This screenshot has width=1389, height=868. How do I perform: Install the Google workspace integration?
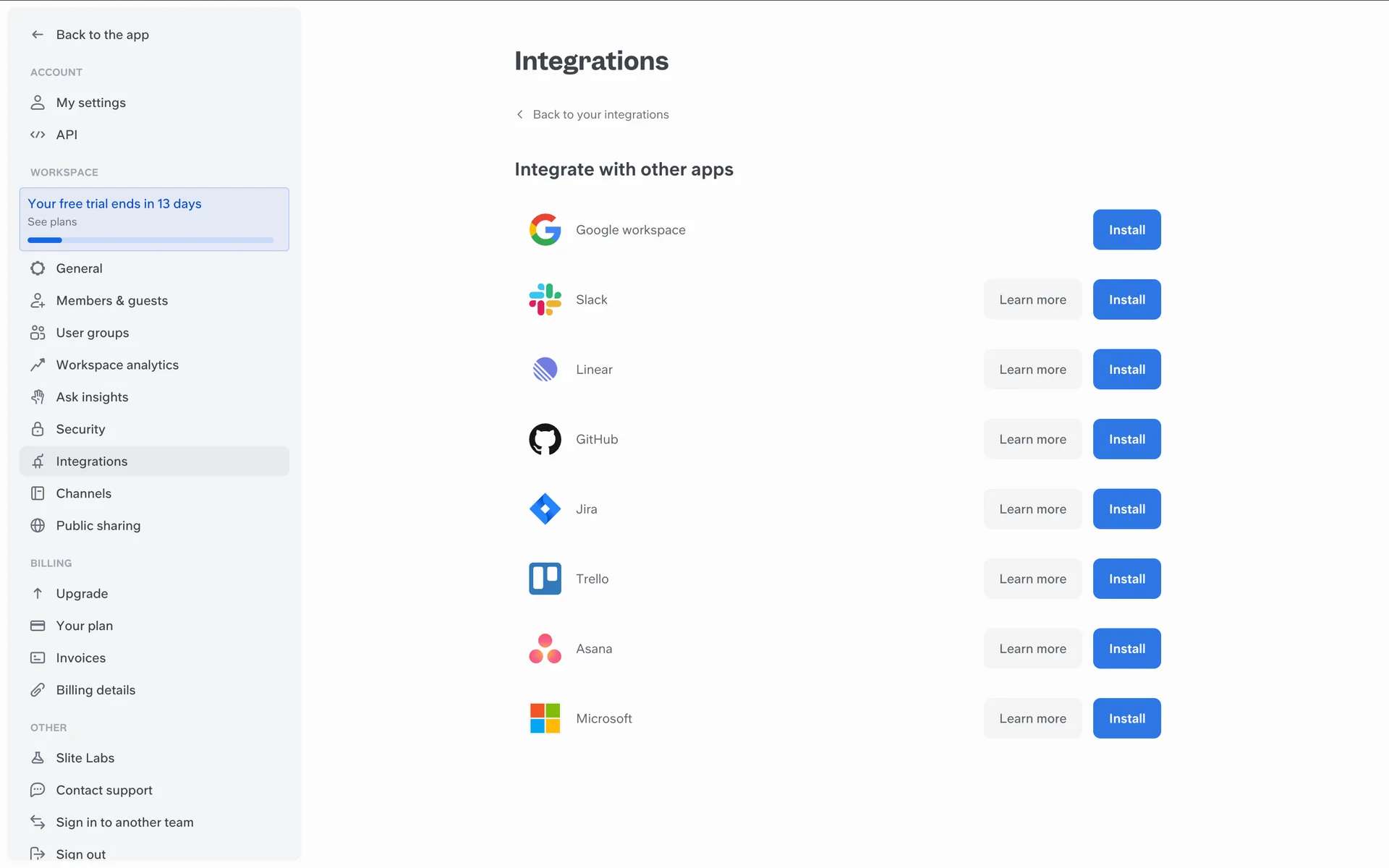[1126, 230]
